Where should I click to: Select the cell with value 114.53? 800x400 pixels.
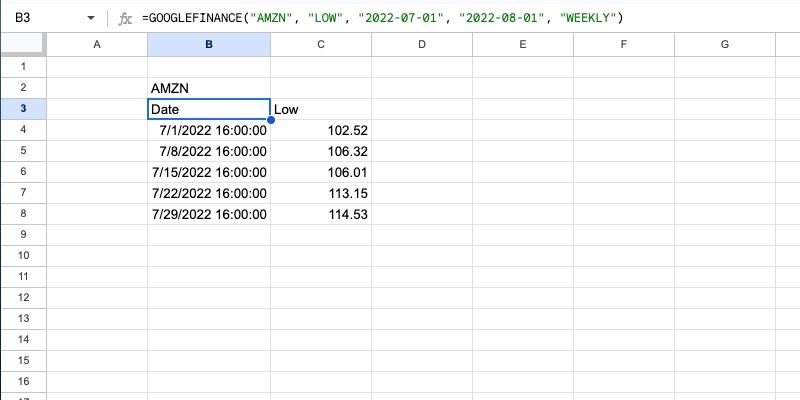[320, 214]
